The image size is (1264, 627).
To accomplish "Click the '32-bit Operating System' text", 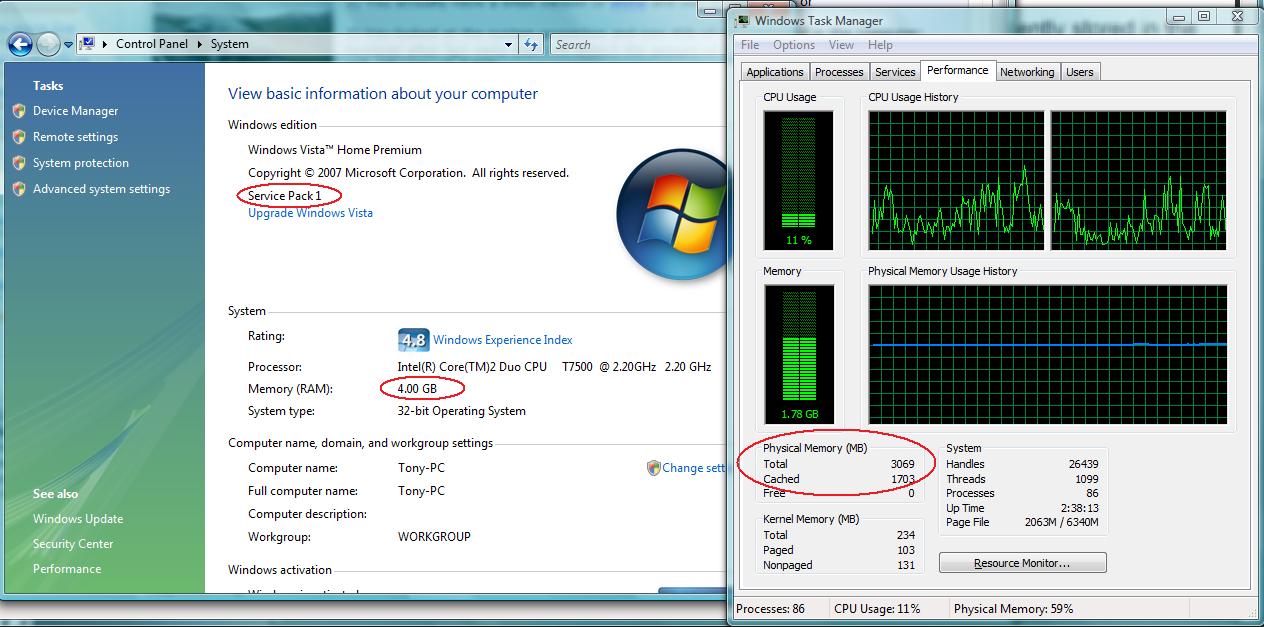I will tap(461, 411).
